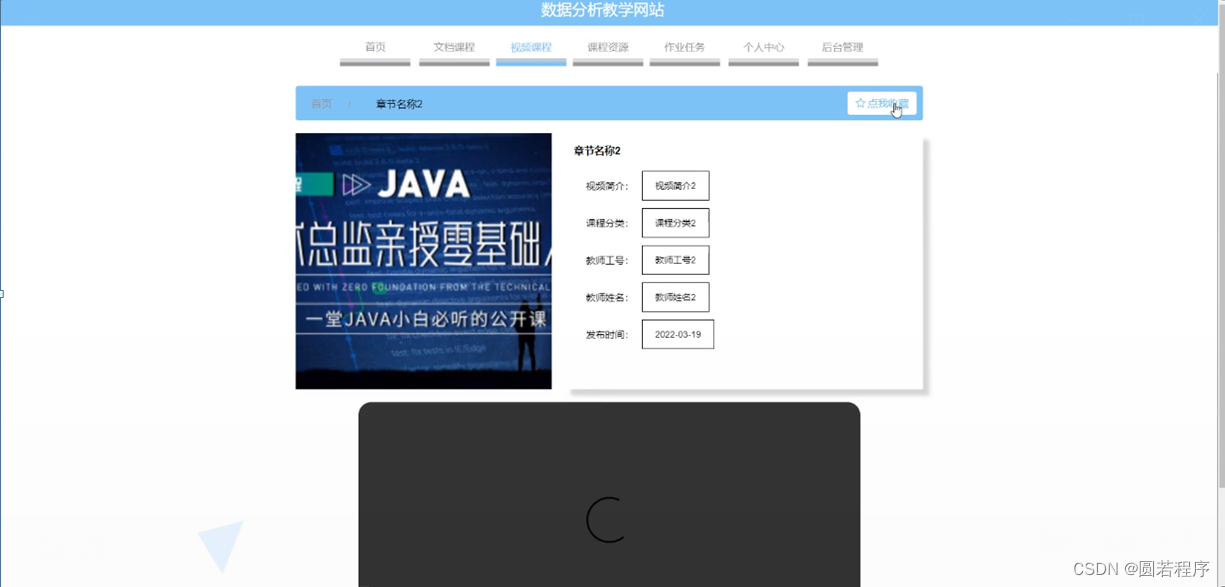Open the 作业任务 menu item

(x=684, y=46)
